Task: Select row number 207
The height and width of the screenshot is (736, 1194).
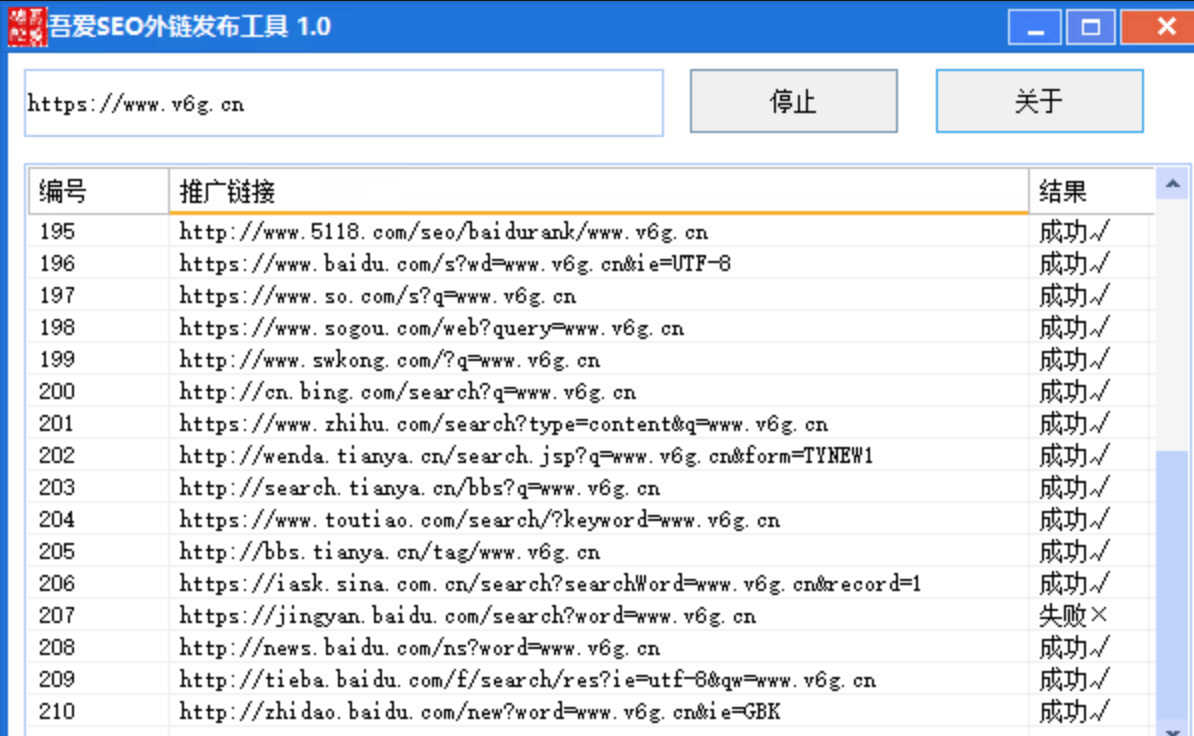Action: coord(57,615)
